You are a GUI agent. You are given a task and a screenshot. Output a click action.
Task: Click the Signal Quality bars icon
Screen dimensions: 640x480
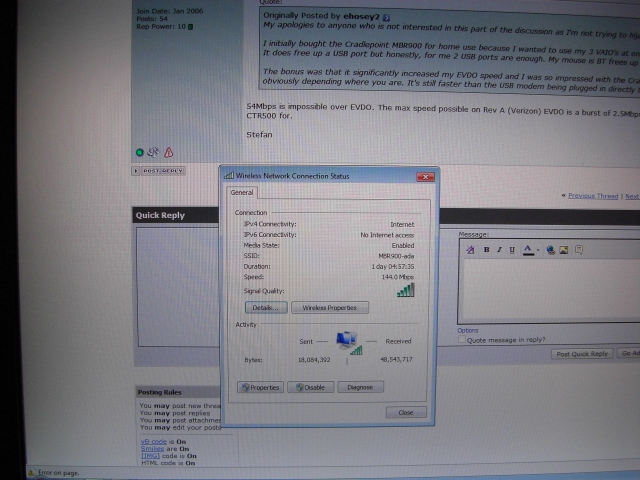406,290
